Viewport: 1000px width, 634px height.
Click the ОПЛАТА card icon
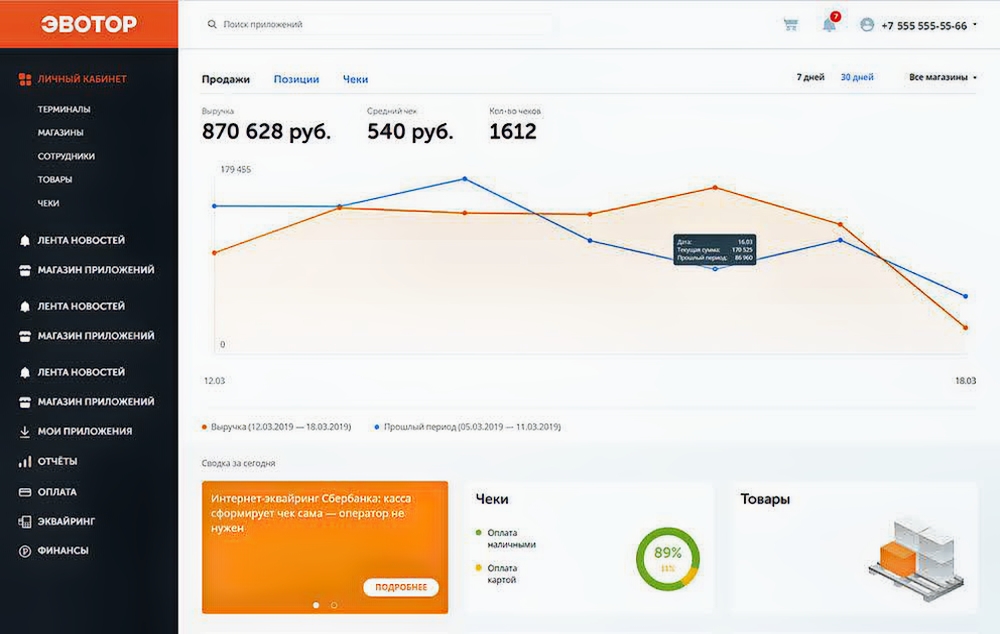25,492
